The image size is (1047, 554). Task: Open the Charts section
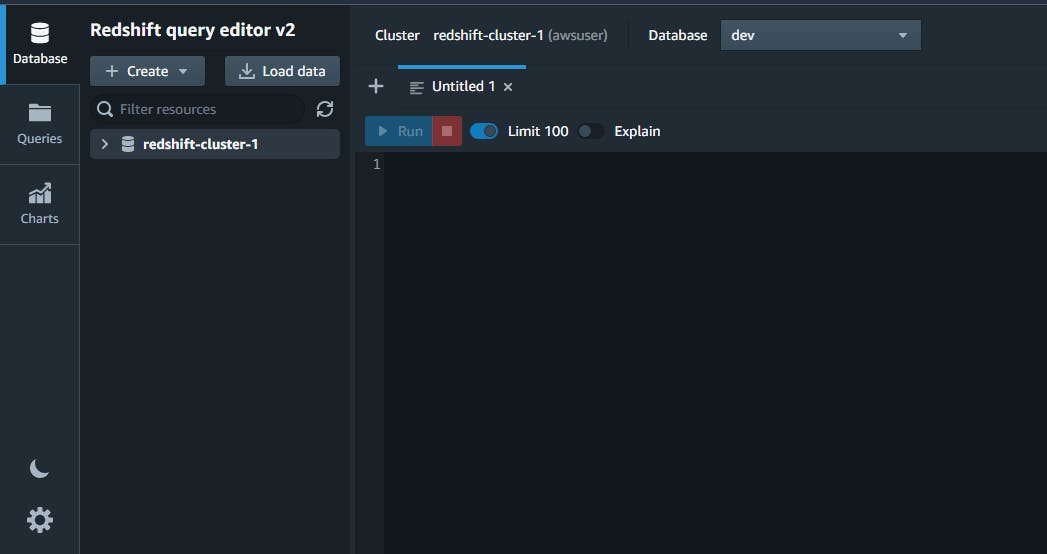coord(39,204)
